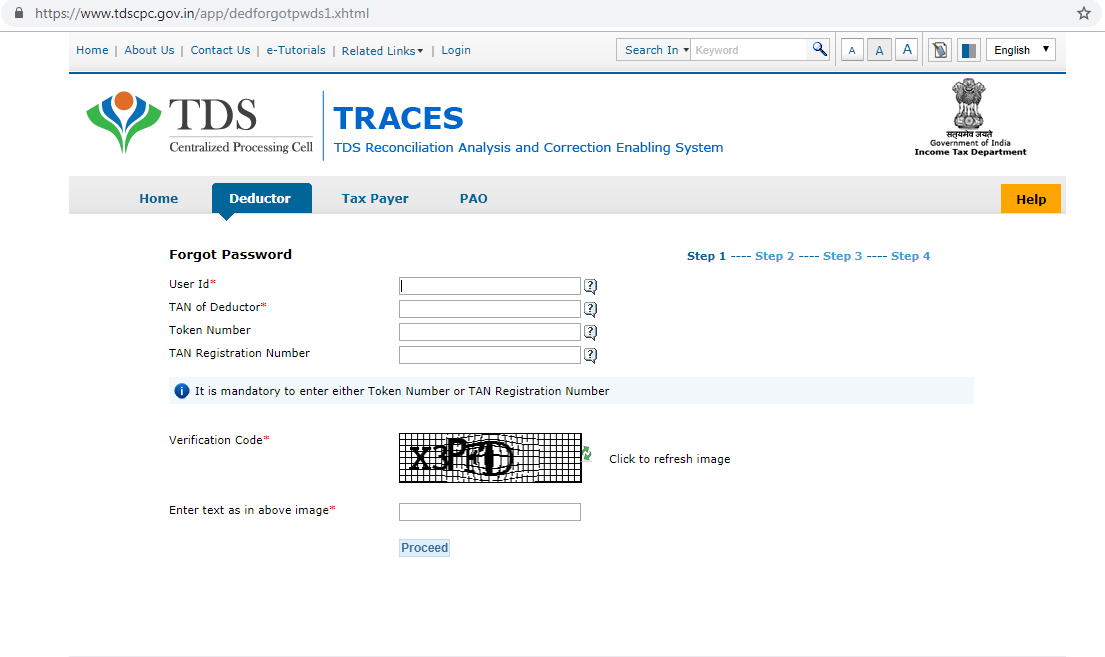1105x657 pixels.
Task: Open the Contact Us link
Action: [x=221, y=50]
